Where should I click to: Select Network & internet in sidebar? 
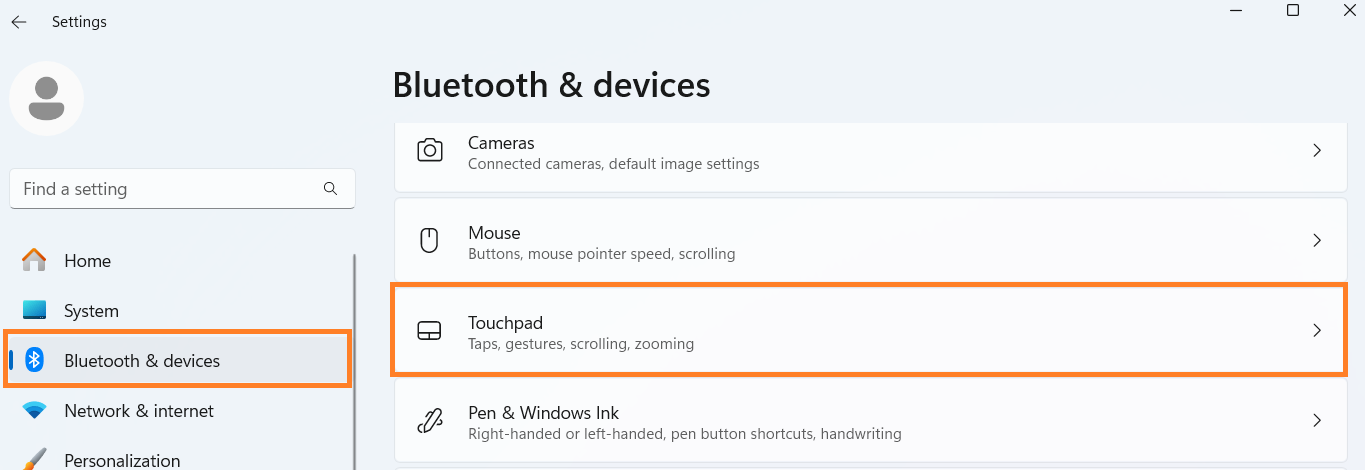[x=139, y=411]
